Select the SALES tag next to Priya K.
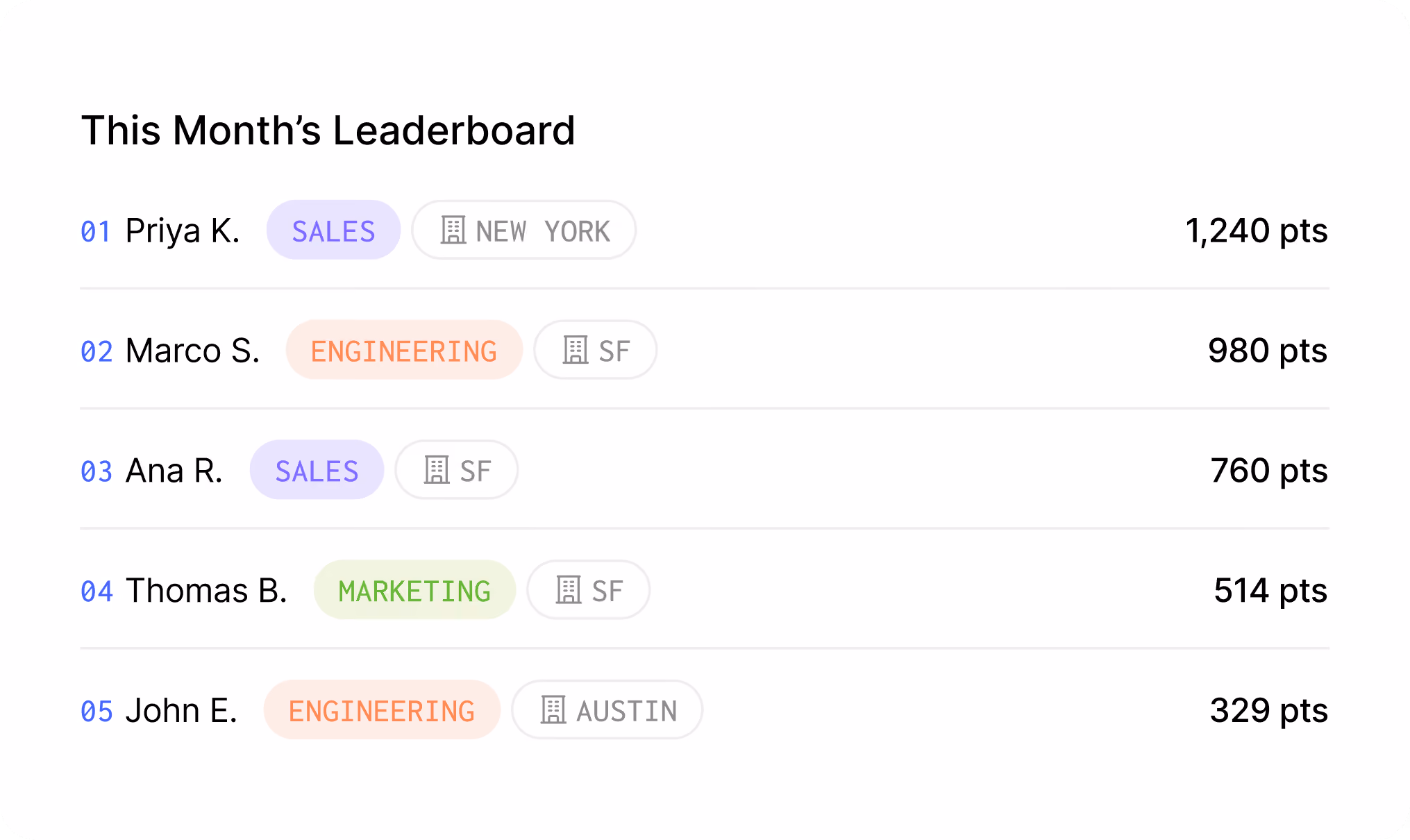Screen dimensions: 1410x840 (333, 230)
